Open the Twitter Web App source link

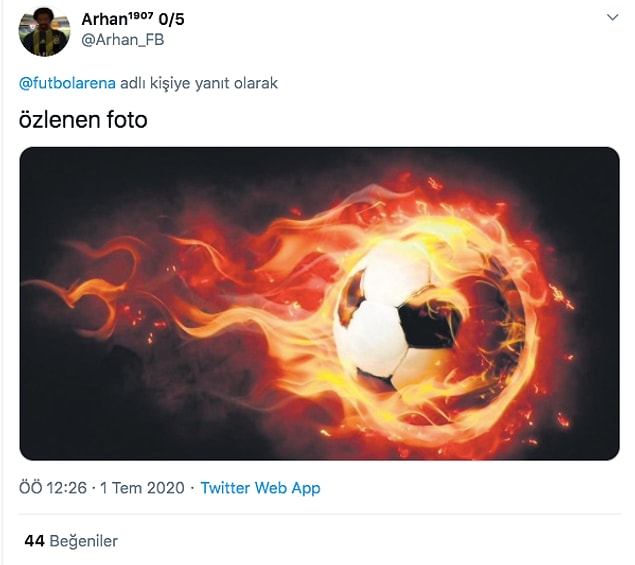coord(260,488)
